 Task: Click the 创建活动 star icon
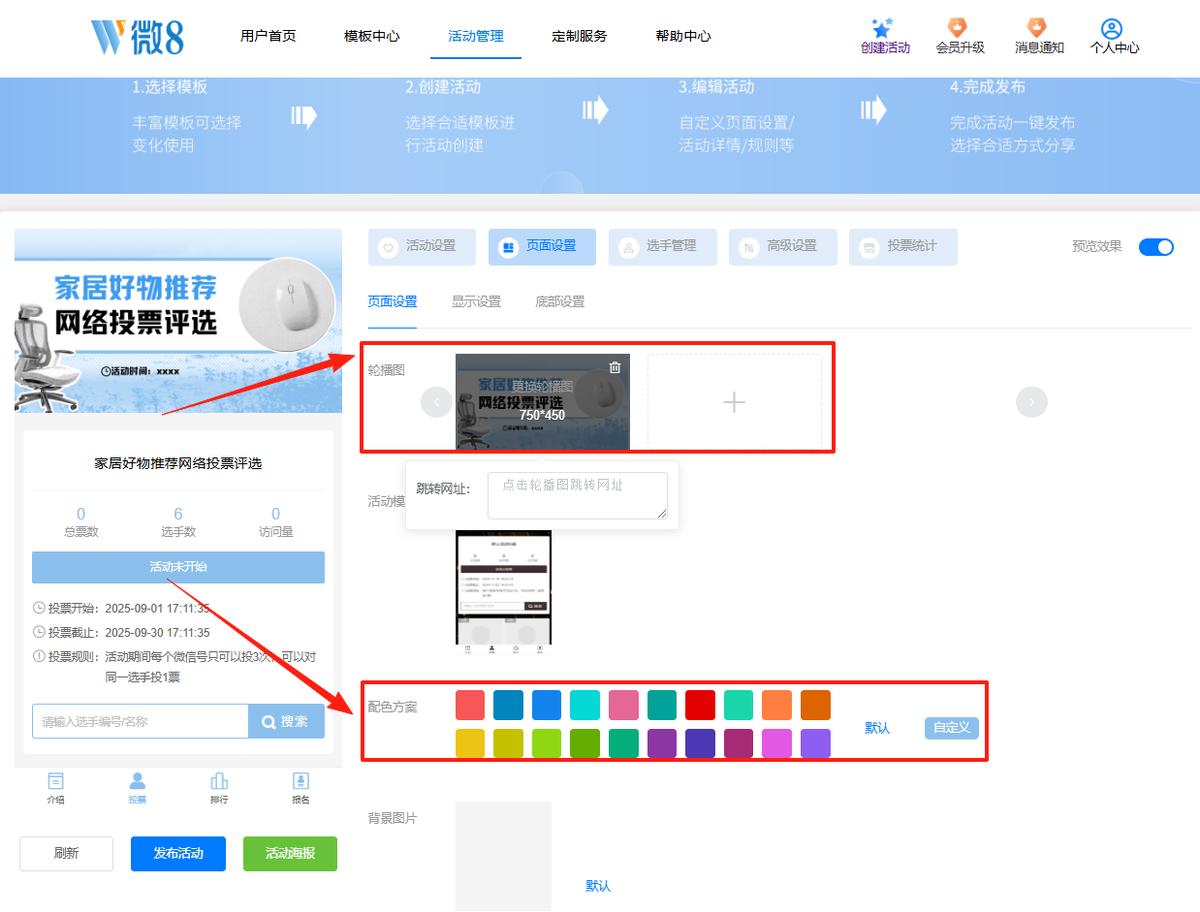(x=881, y=28)
